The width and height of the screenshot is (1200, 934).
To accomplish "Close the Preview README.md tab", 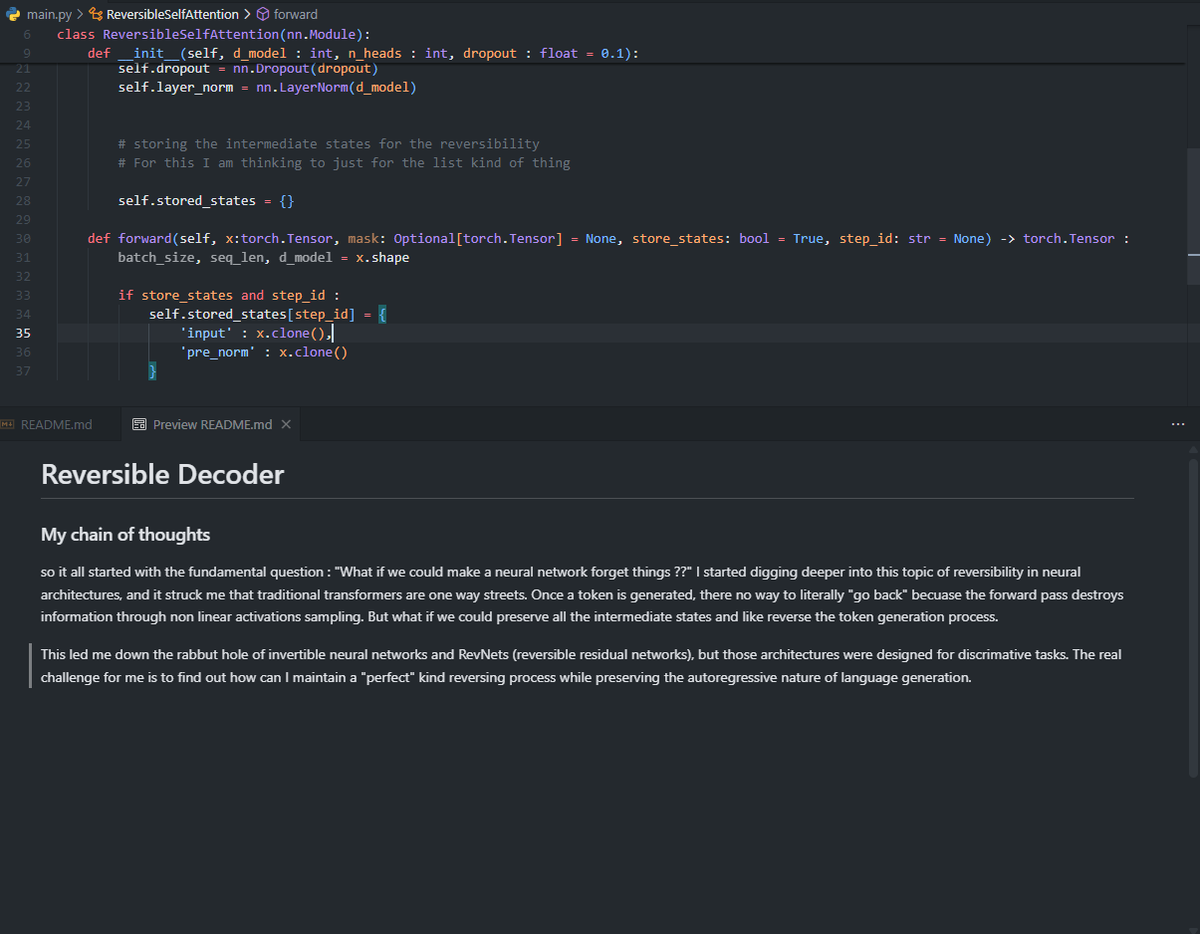I will click(286, 425).
